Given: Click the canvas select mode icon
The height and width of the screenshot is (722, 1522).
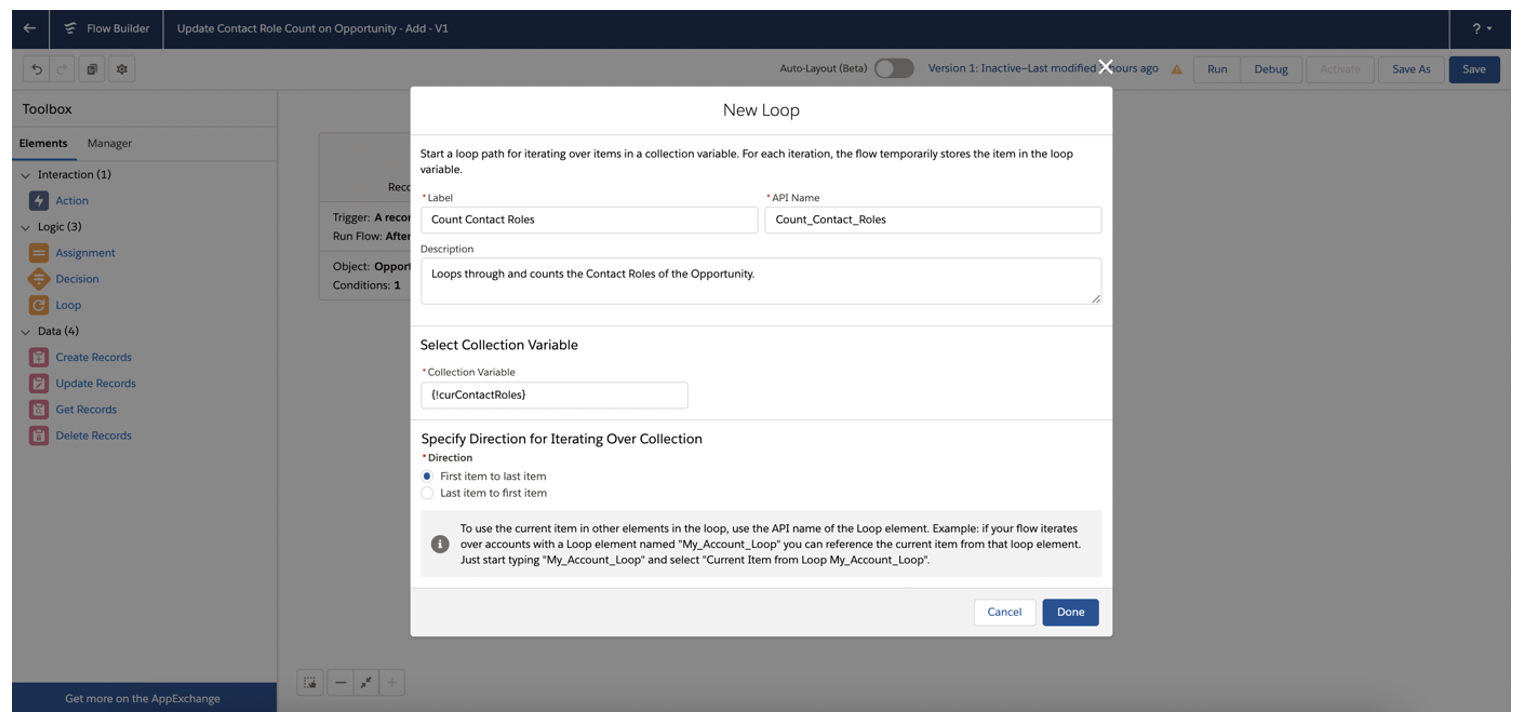Looking at the screenshot, I should pyautogui.click(x=310, y=683).
